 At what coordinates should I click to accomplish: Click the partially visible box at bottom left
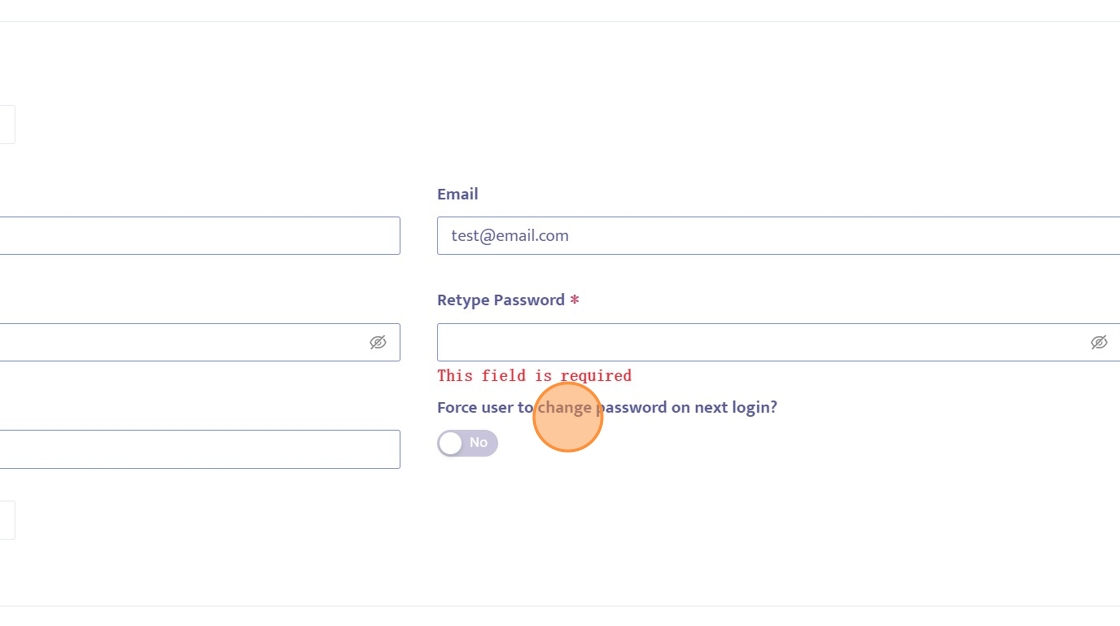click(x=7, y=520)
